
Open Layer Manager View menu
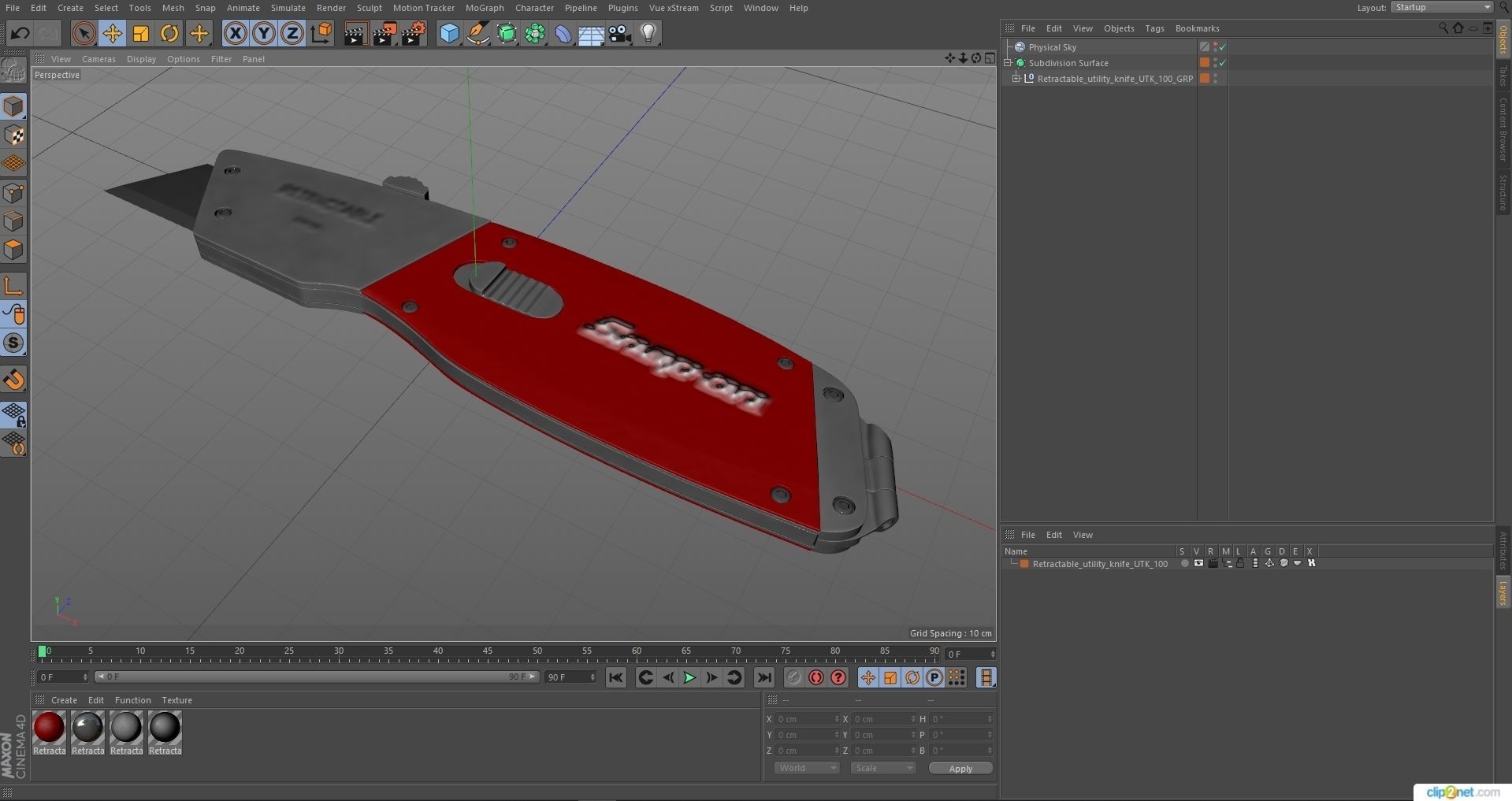click(1083, 535)
